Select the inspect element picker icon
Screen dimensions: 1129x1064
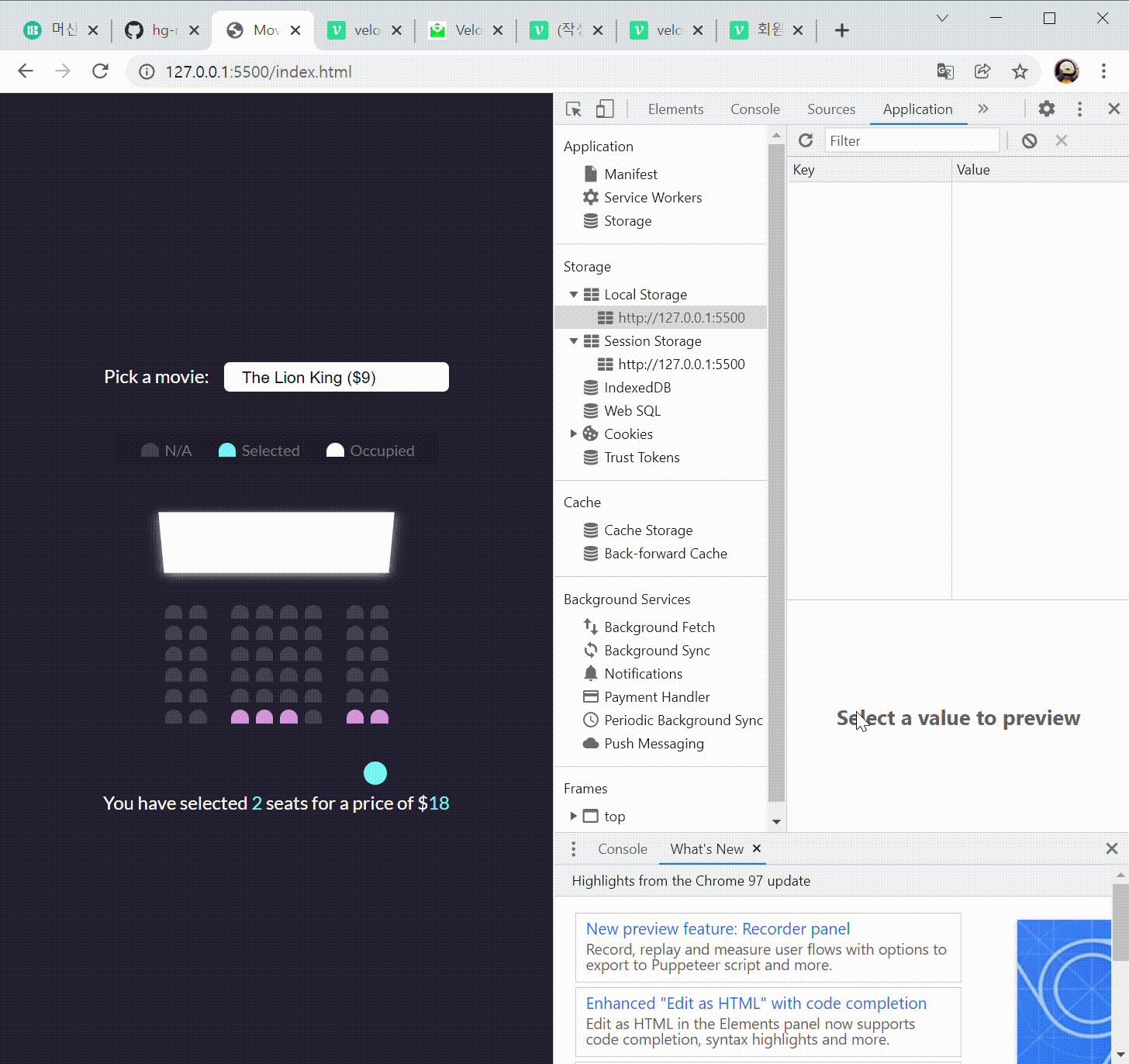pyautogui.click(x=574, y=109)
